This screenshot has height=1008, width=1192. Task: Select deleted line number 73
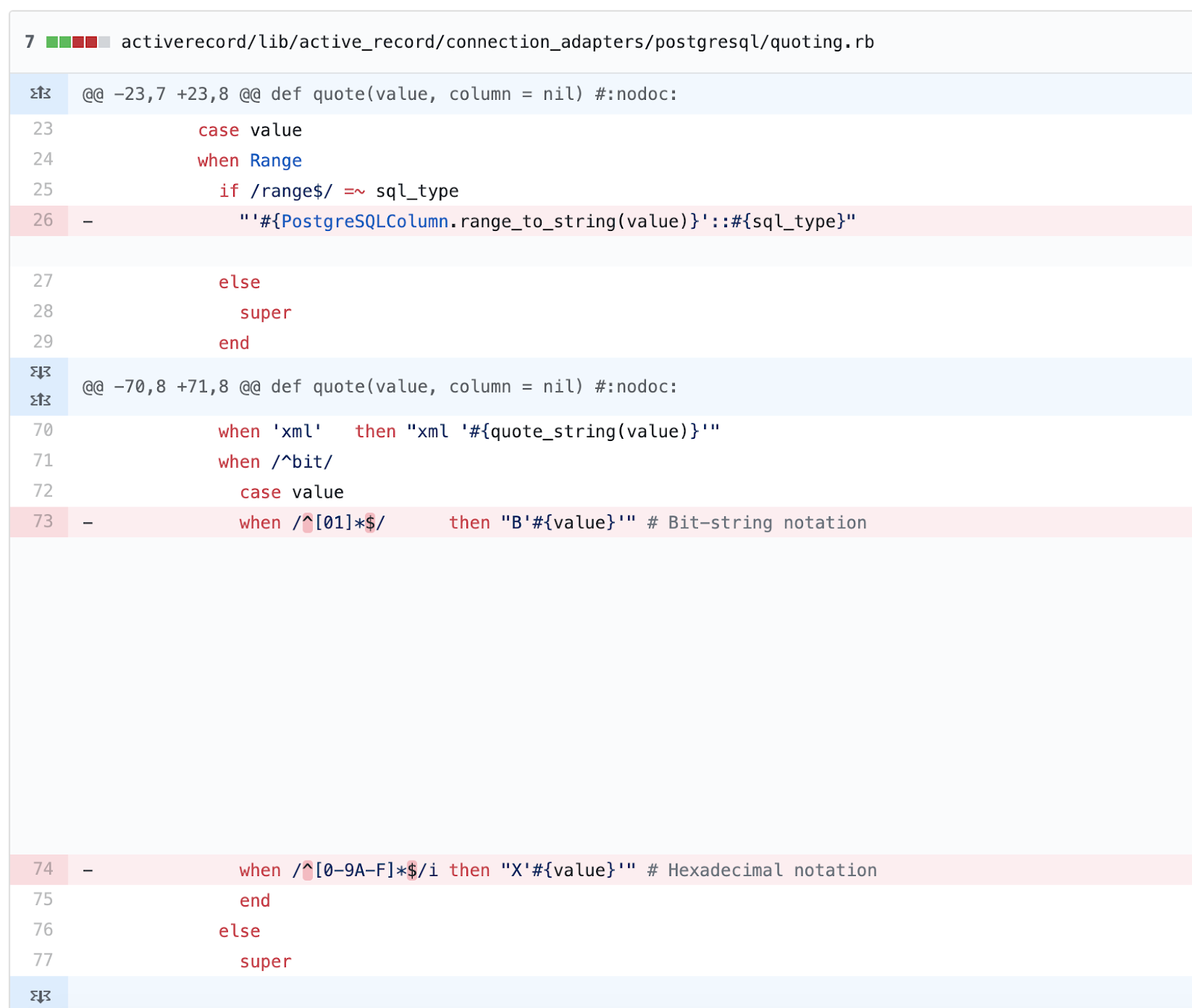pos(42,522)
